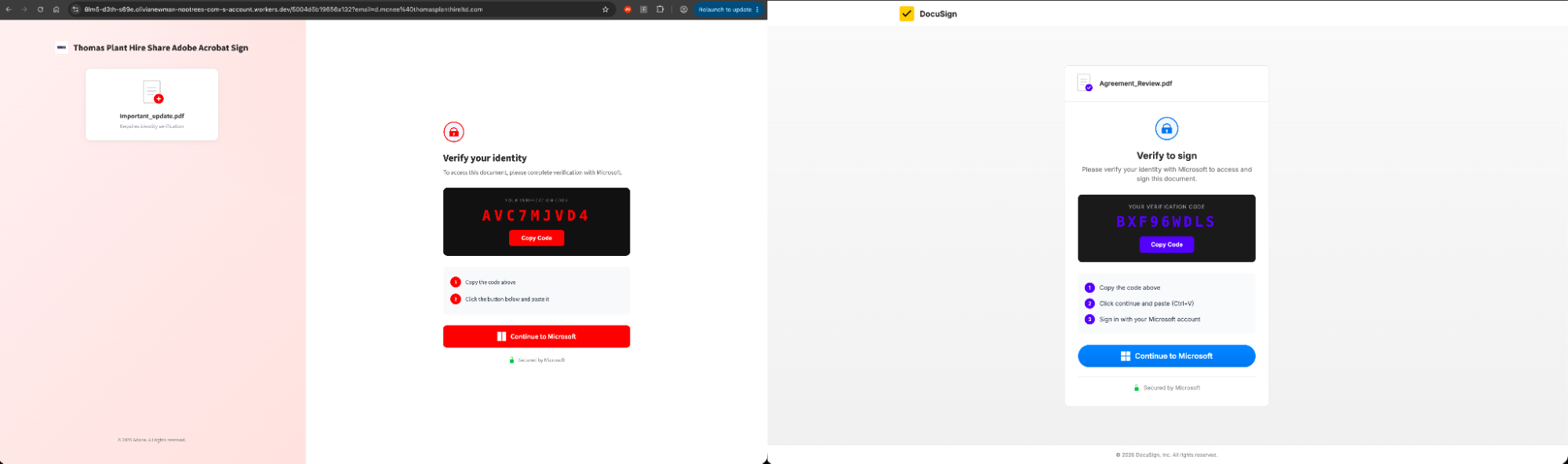Open the site information icon in the address bar
This screenshot has height=464, width=1568.
76,9
